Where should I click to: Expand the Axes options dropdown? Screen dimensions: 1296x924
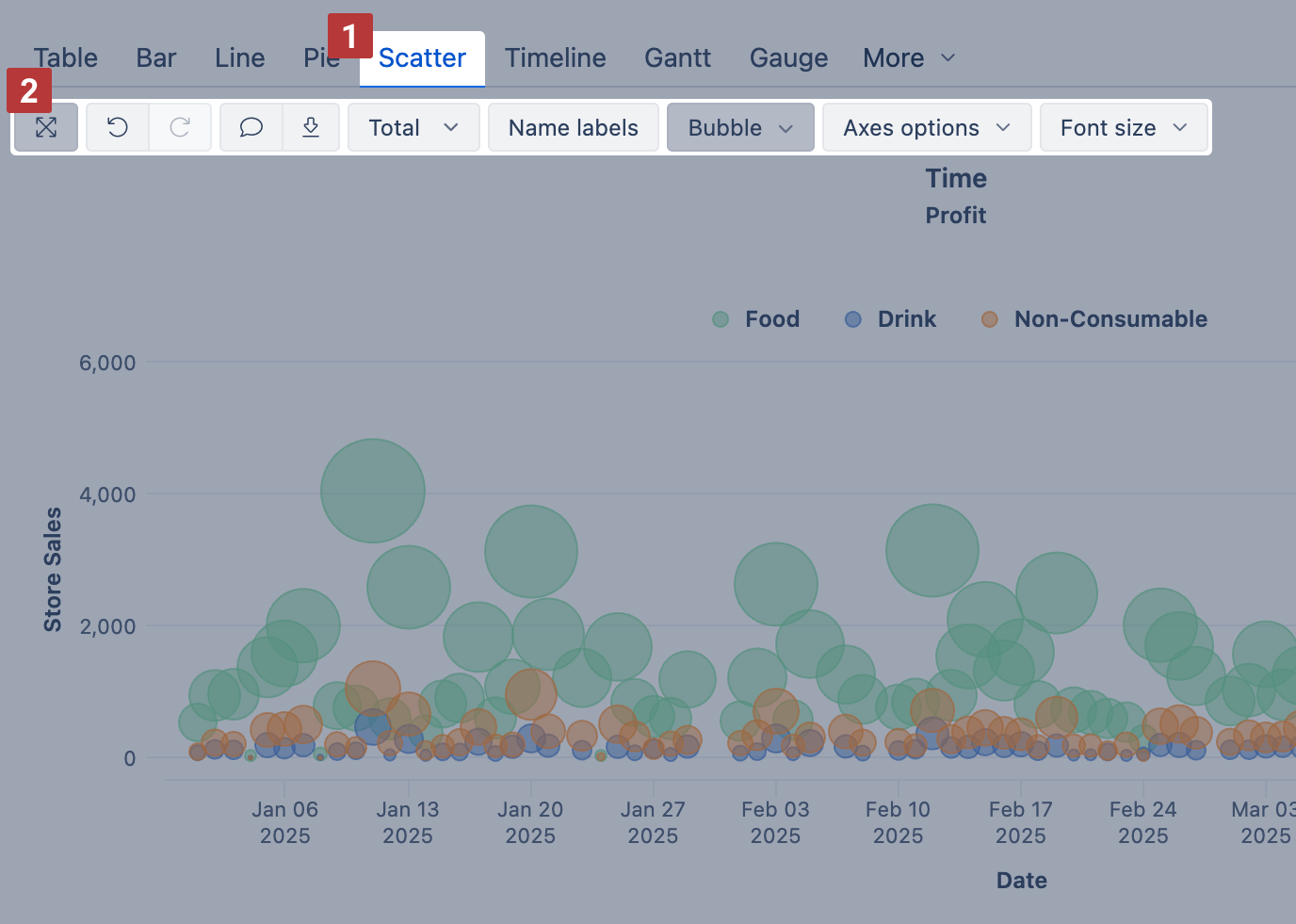tap(927, 127)
